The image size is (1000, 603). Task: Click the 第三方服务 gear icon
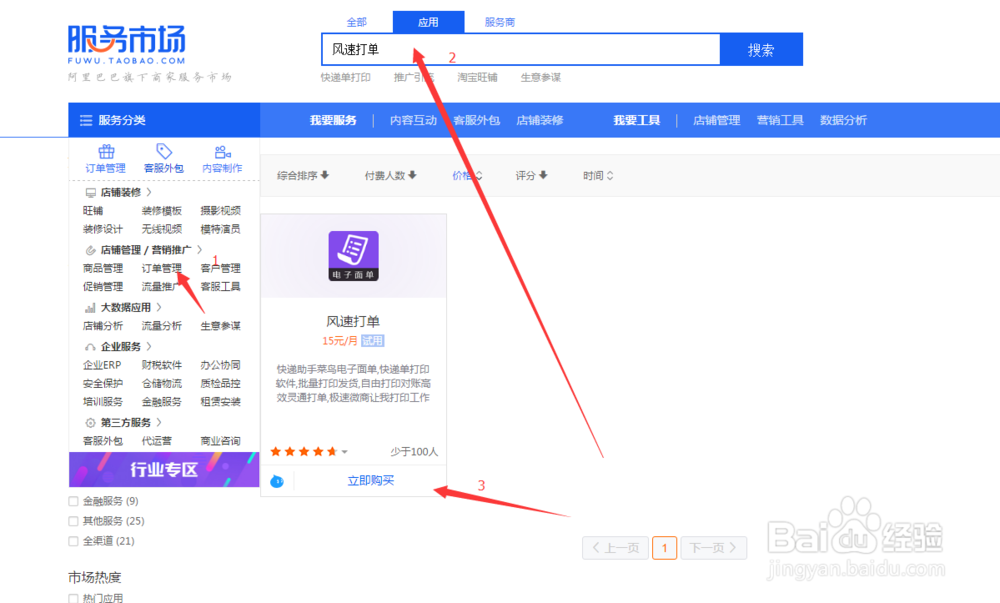[90, 423]
